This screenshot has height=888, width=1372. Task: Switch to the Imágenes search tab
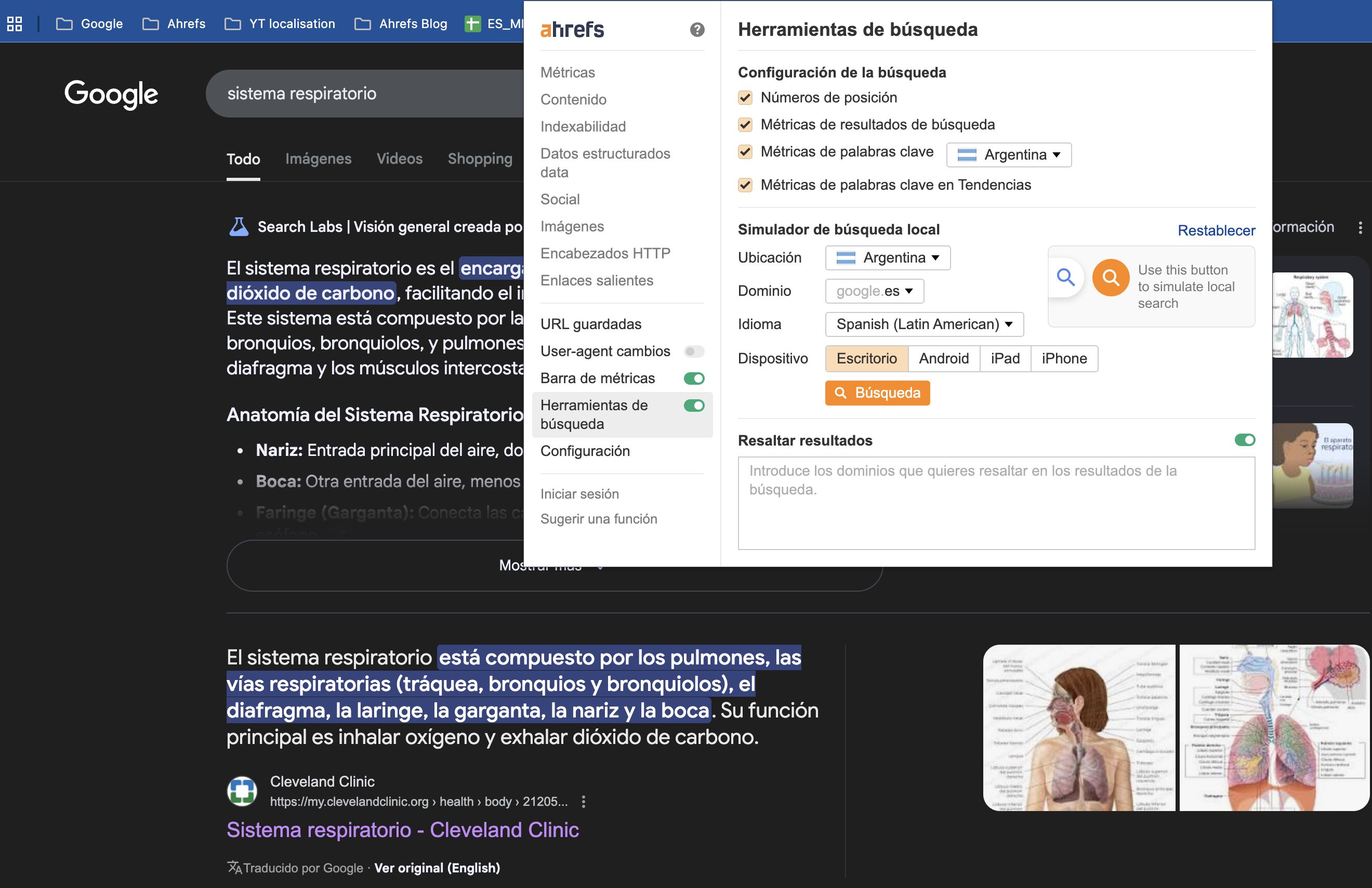318,159
